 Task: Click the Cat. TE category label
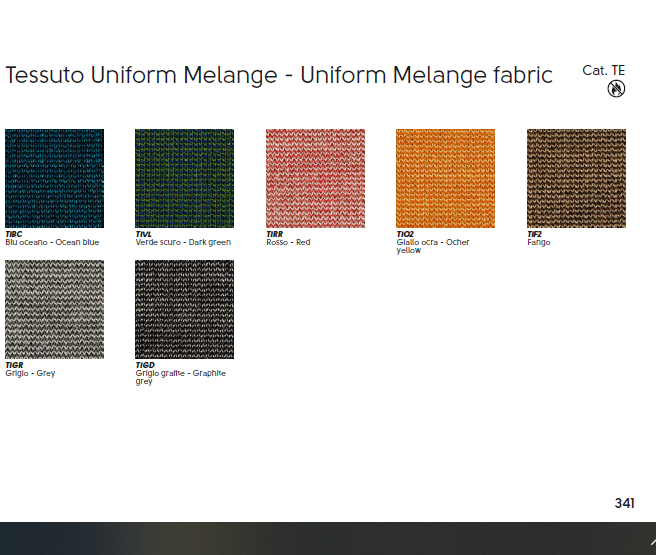click(604, 70)
